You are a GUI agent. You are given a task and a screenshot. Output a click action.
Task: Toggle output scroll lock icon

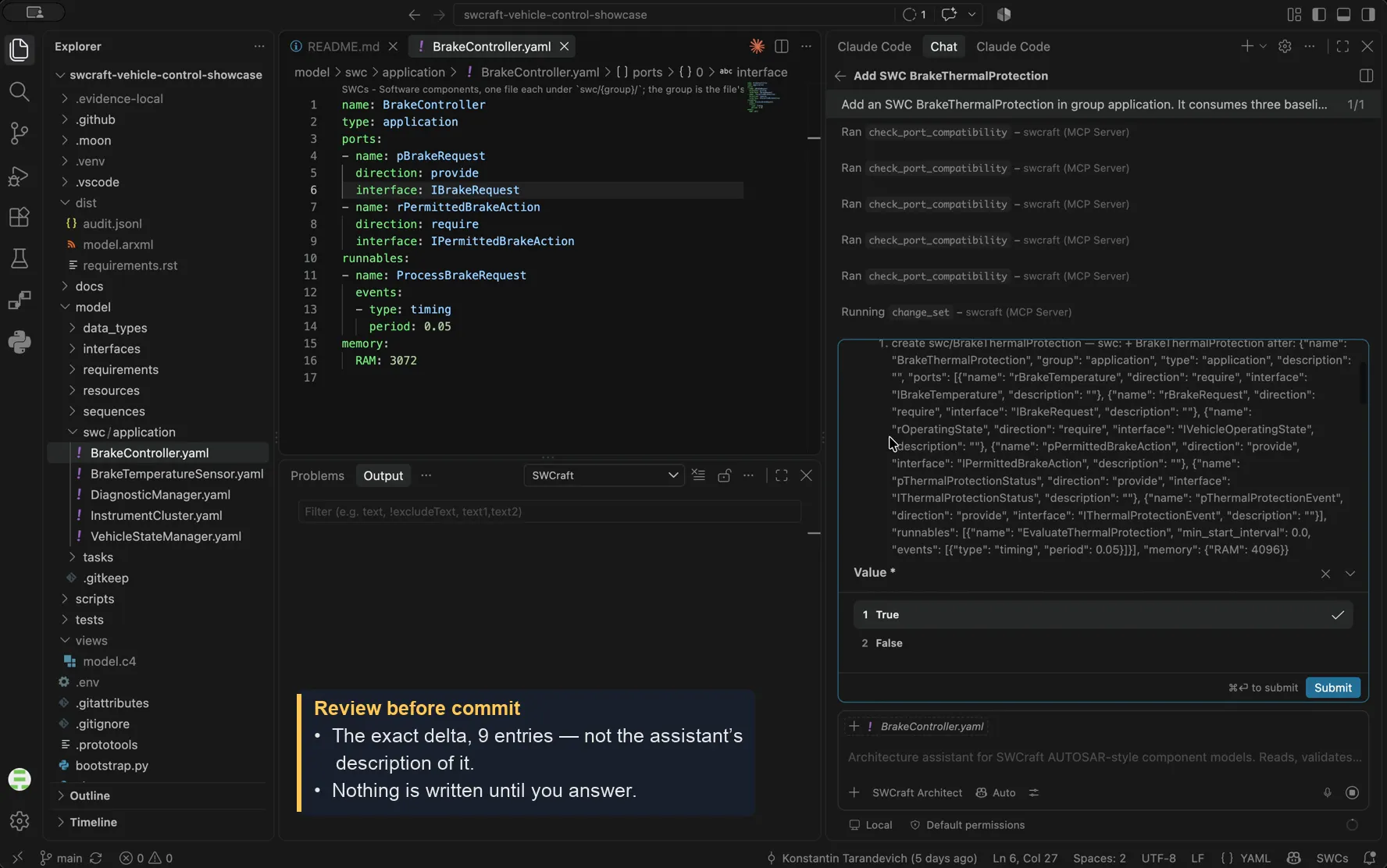click(724, 475)
